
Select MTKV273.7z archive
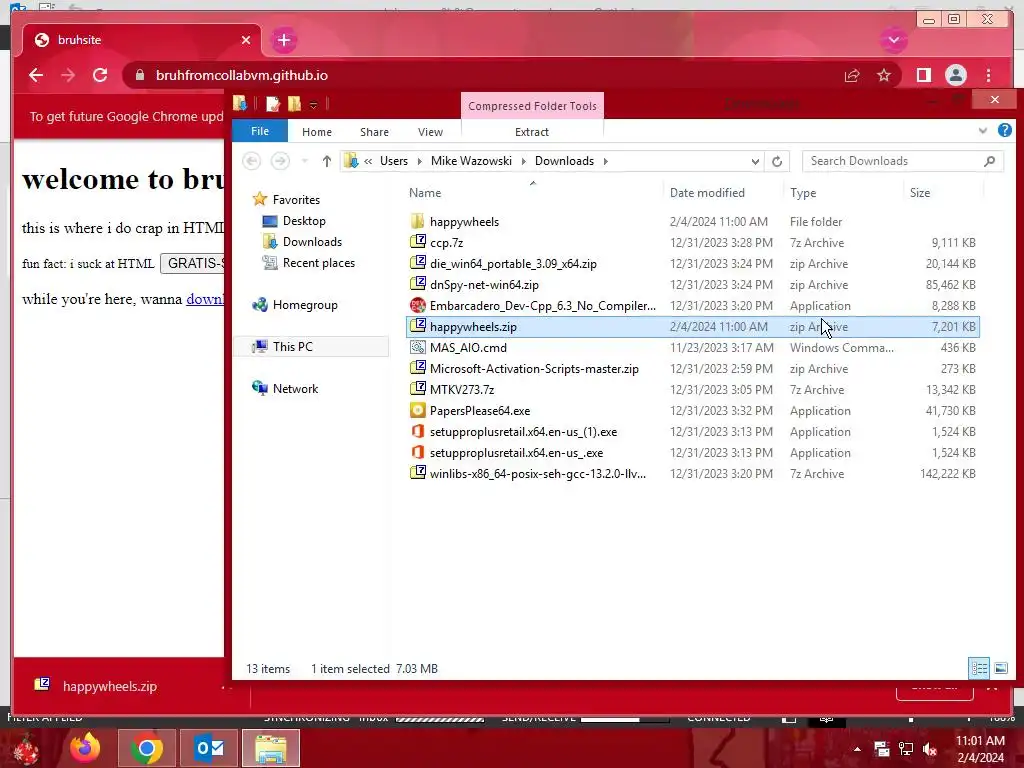[692, 389]
